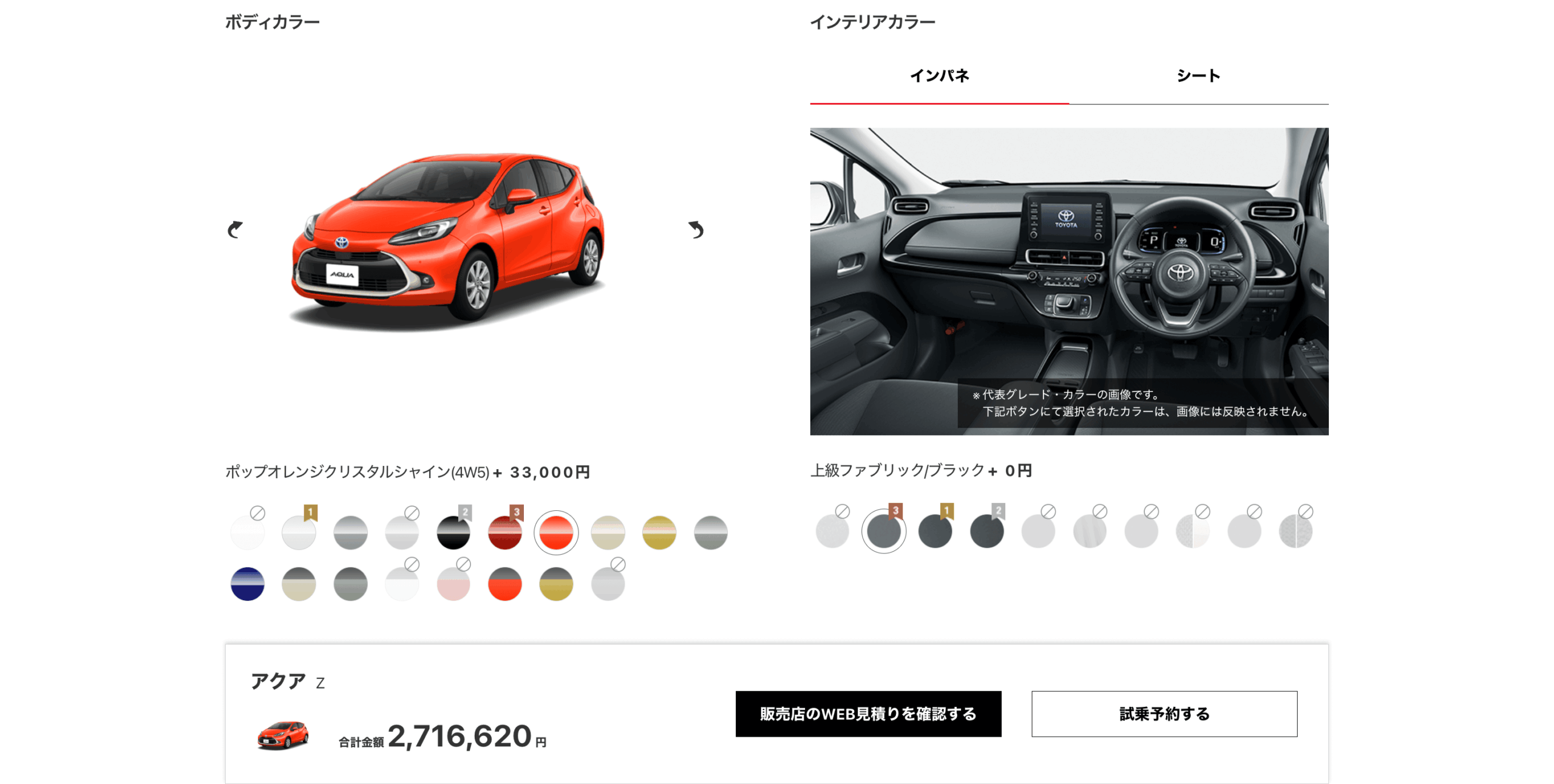Choose interior swatch ranked number 1

click(x=935, y=531)
